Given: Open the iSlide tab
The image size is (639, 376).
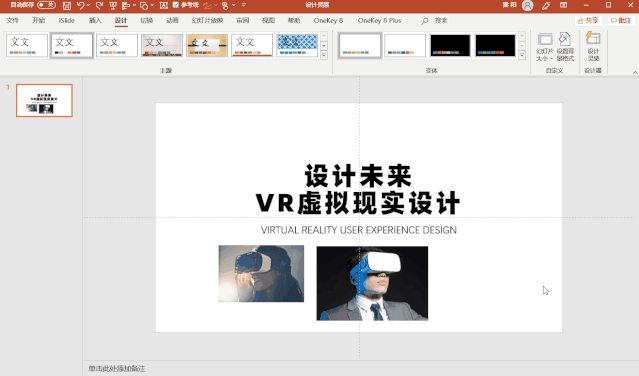Looking at the screenshot, I should tap(66, 20).
